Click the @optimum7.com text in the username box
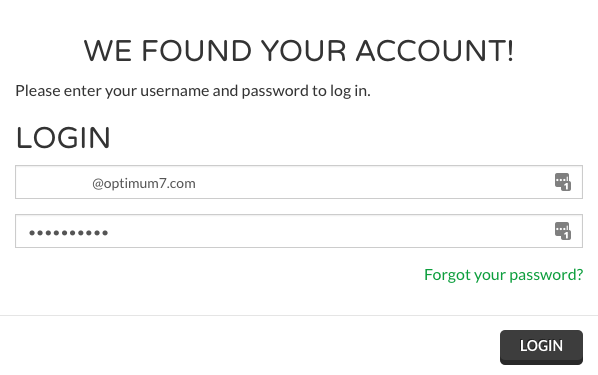 pyautogui.click(x=144, y=183)
